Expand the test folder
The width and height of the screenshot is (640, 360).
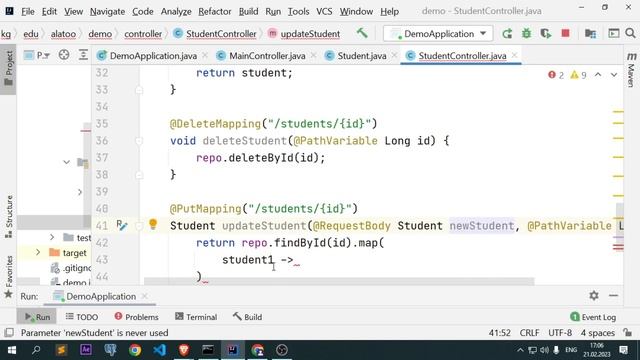(52, 237)
